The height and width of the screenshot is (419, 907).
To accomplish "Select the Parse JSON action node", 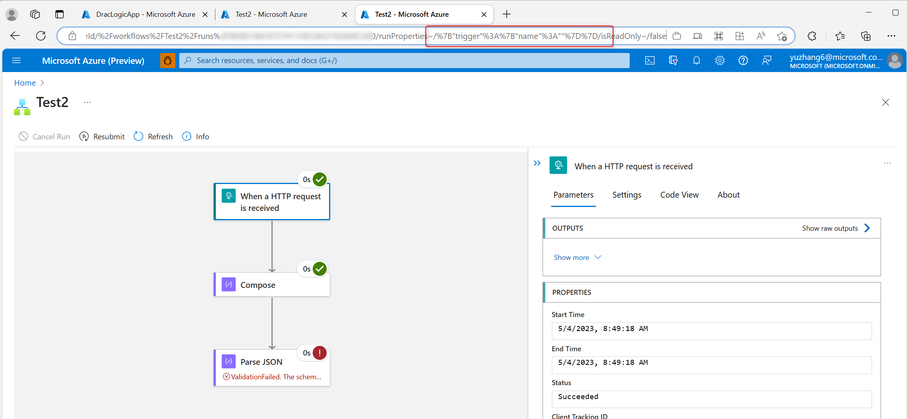I will tap(272, 368).
